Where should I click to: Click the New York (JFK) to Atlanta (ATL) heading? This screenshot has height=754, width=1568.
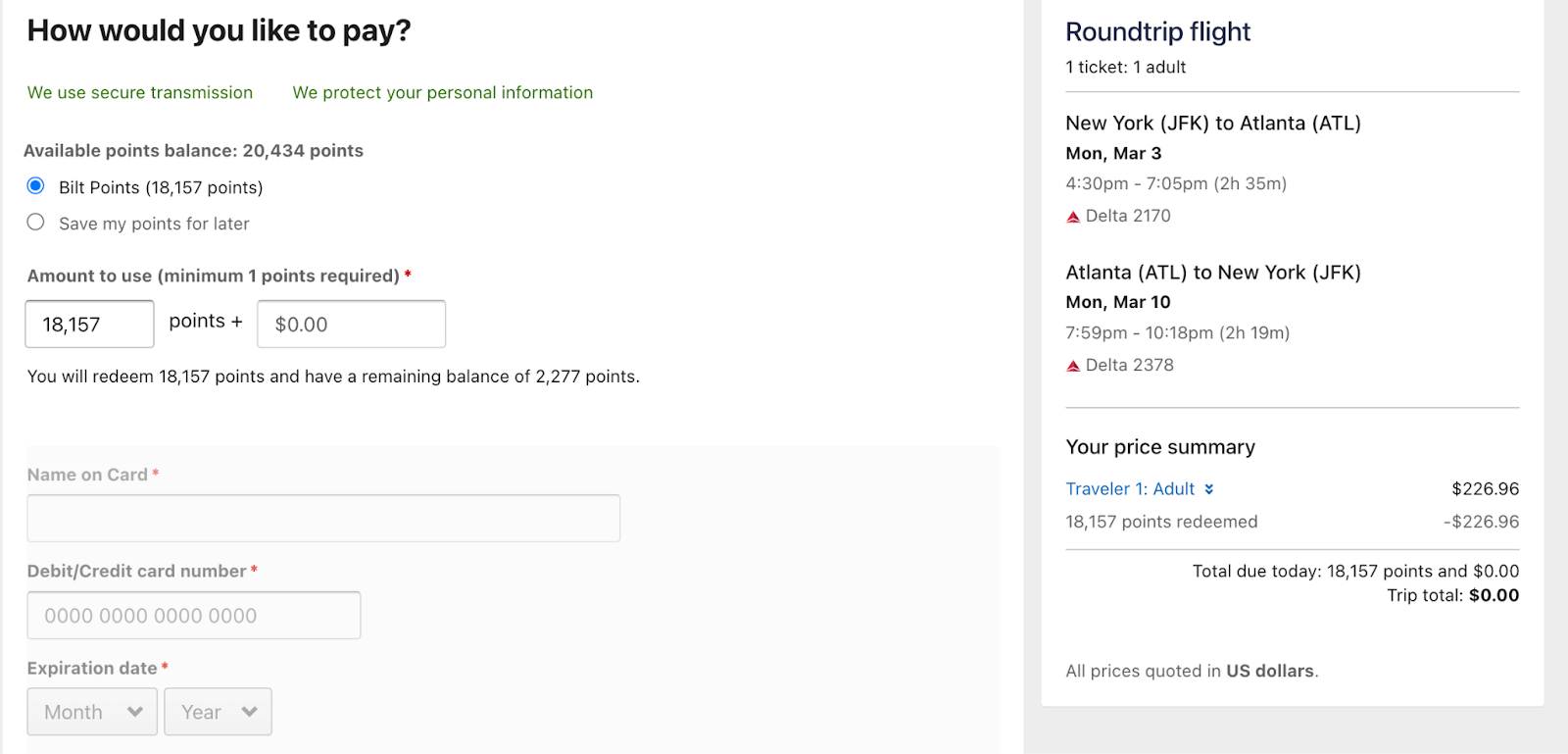tap(1212, 124)
